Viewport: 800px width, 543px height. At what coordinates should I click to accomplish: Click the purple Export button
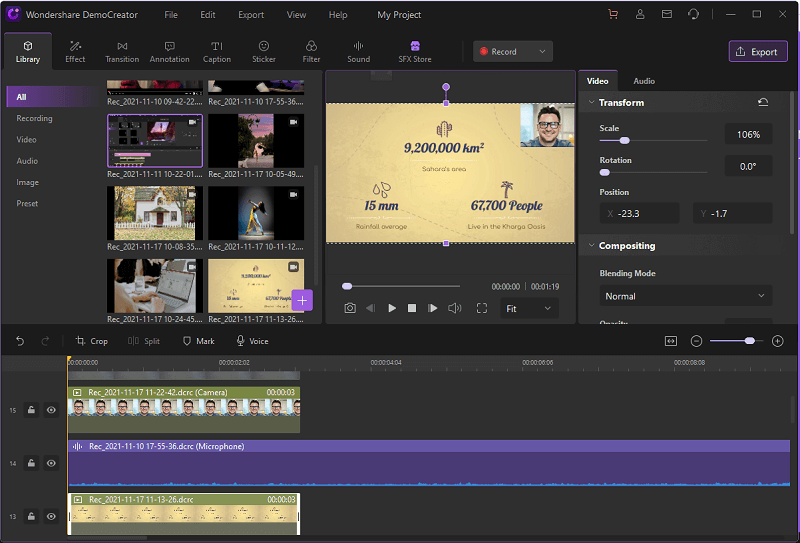coord(758,52)
